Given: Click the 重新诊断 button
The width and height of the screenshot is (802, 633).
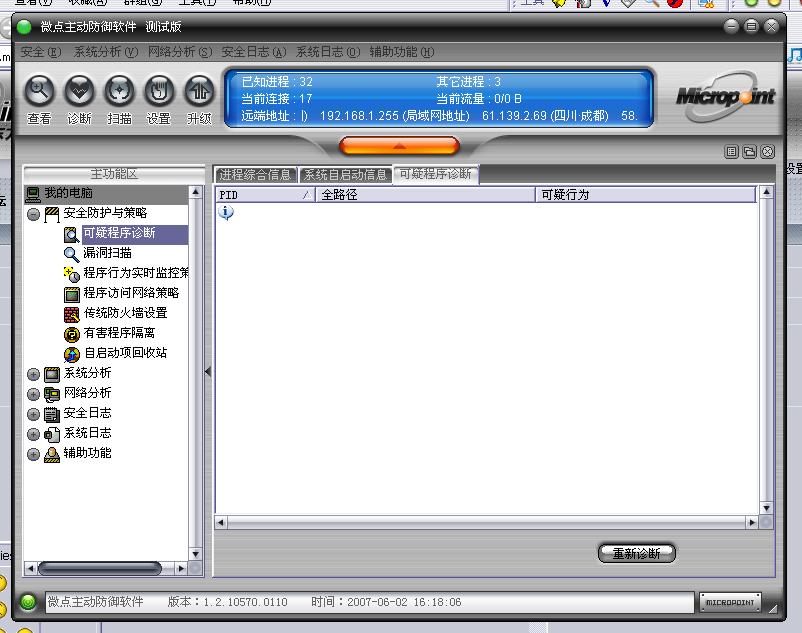Looking at the screenshot, I should click(x=637, y=553).
